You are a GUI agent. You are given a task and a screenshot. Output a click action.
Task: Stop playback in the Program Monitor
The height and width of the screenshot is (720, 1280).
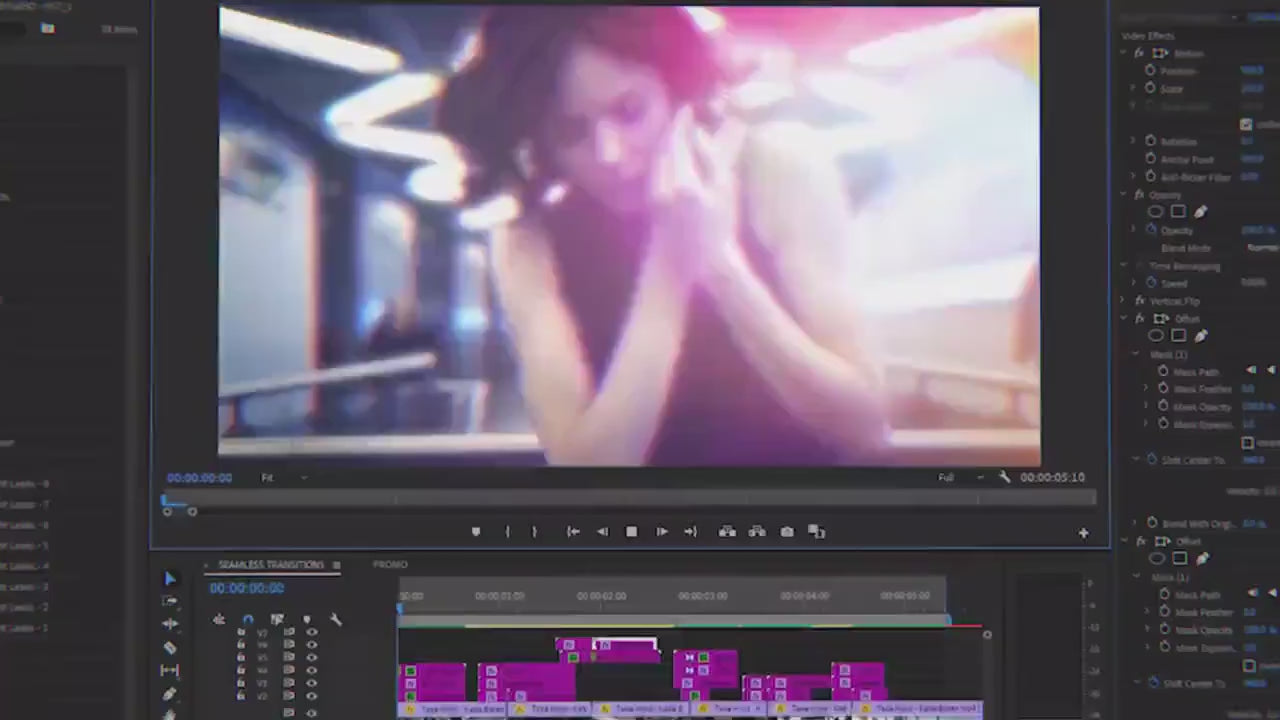631,532
